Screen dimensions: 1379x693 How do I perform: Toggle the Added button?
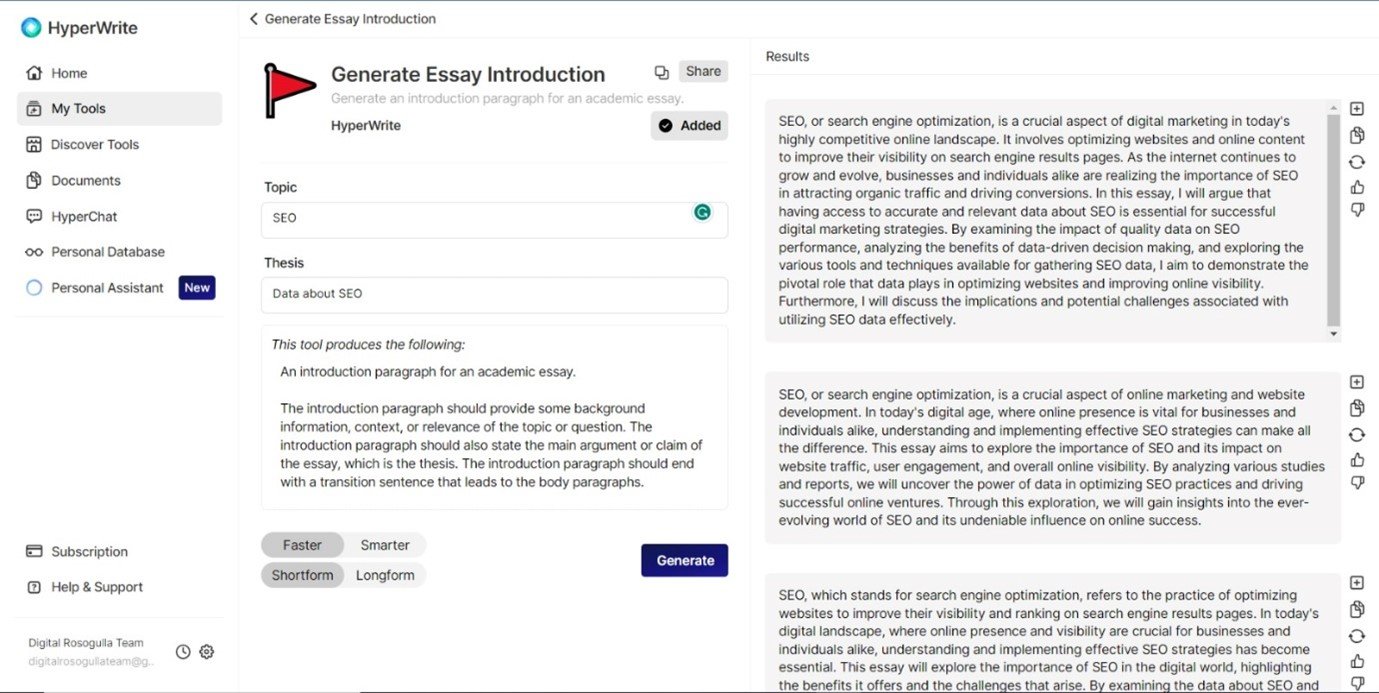pos(689,126)
